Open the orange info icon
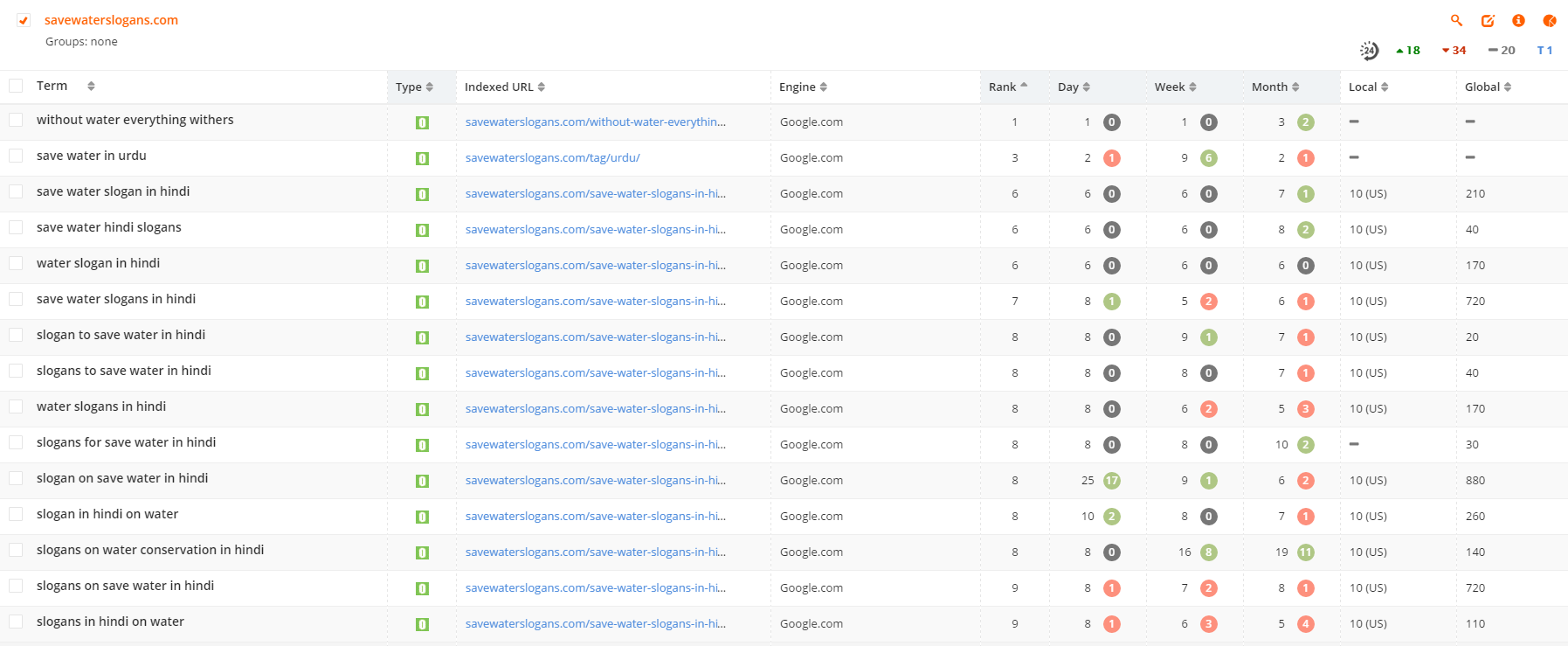Screen dimensions: 1568x646 pyautogui.click(x=1518, y=20)
